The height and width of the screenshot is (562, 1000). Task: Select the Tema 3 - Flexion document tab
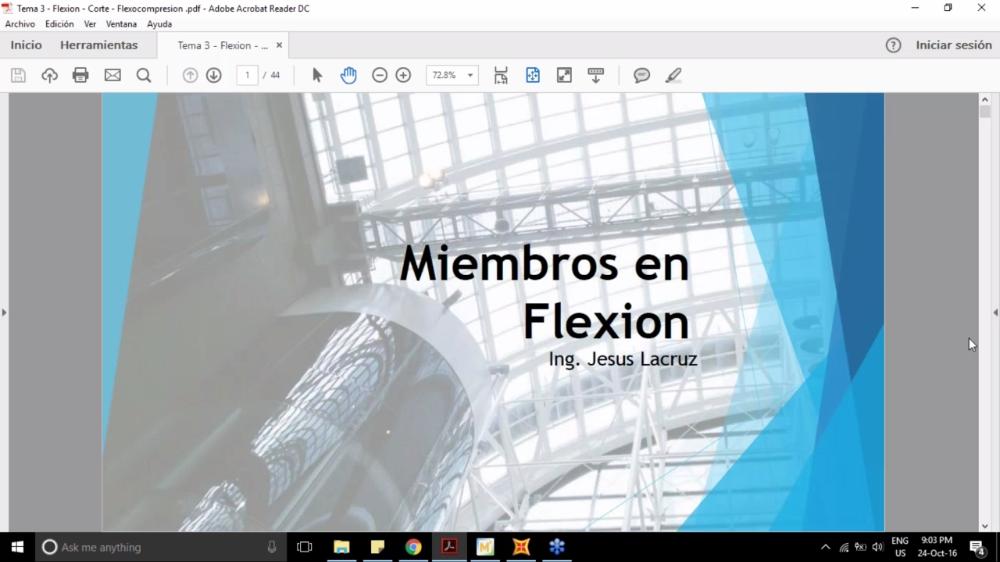tap(223, 45)
